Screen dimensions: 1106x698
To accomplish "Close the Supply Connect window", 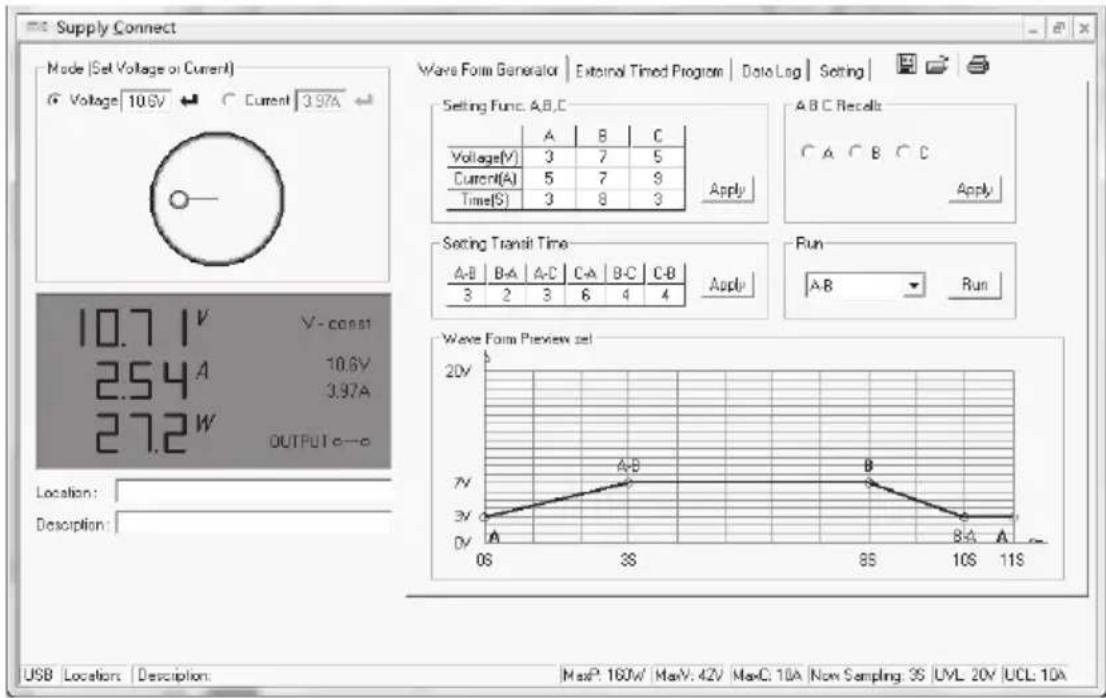I will pyautogui.click(x=1083, y=28).
